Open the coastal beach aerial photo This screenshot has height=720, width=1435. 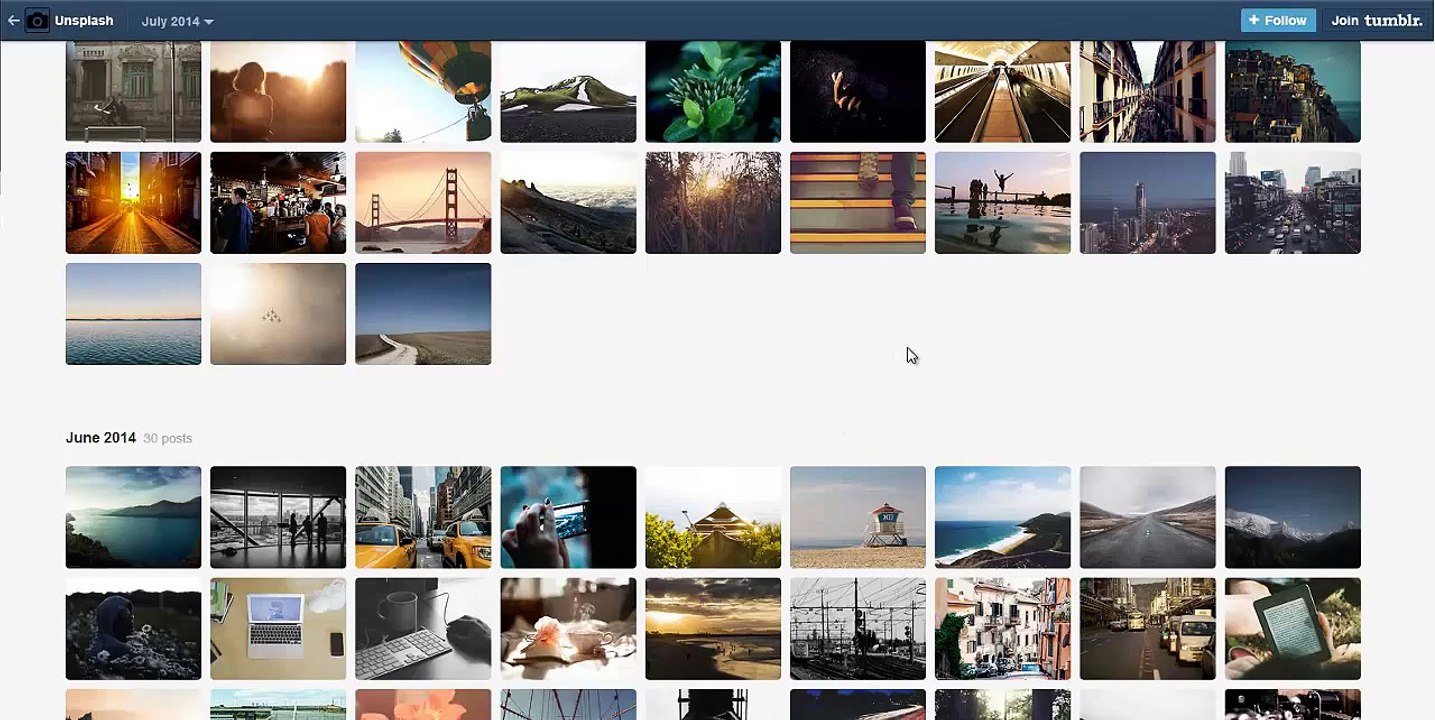pos(1003,517)
